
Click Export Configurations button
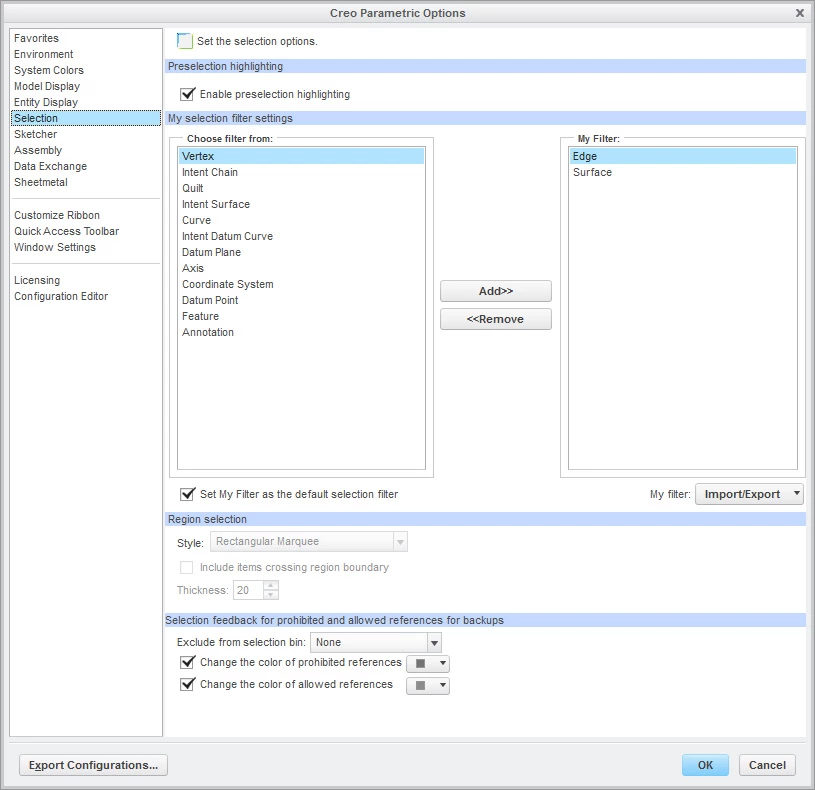(94, 765)
